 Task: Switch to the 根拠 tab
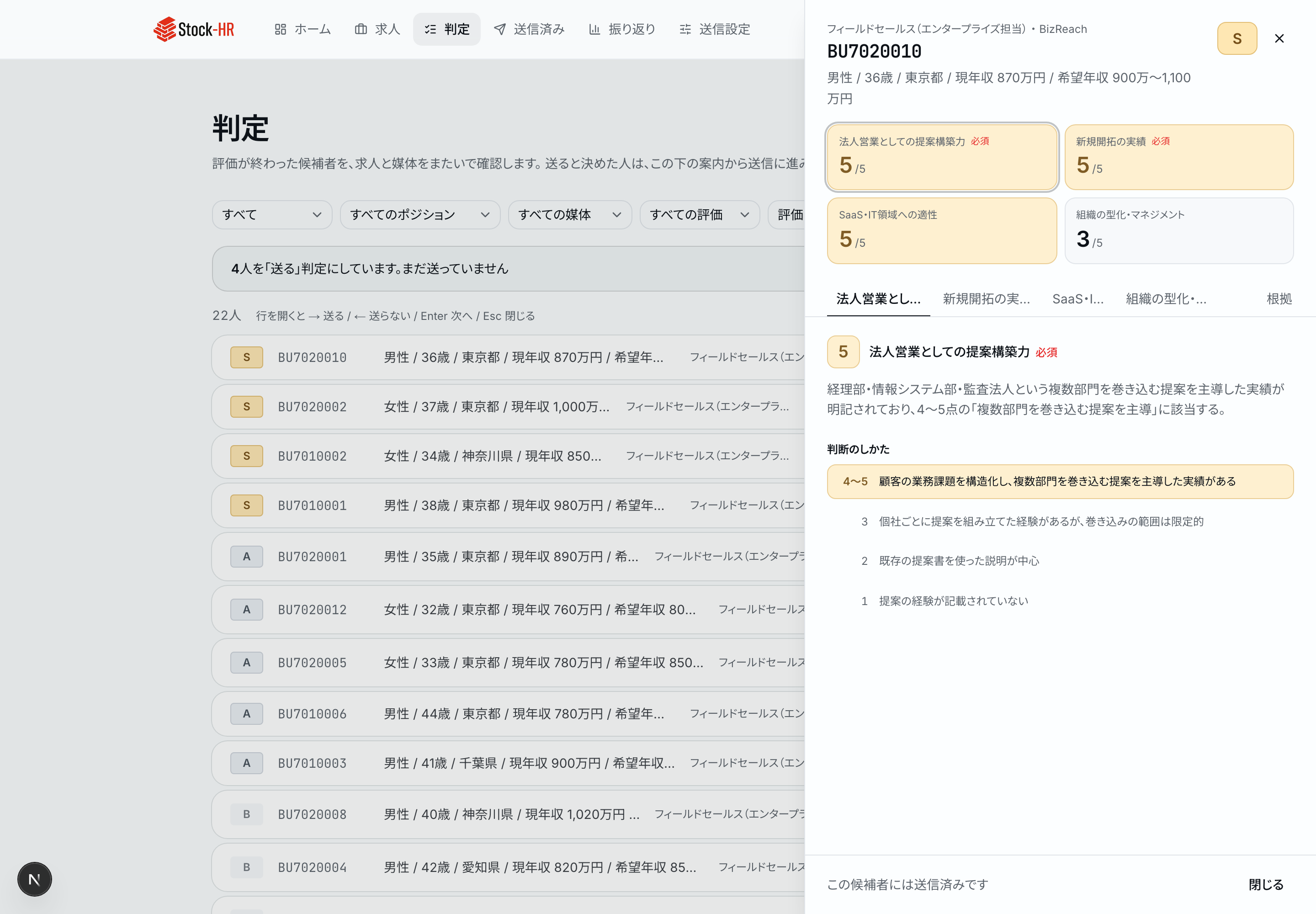click(1279, 299)
